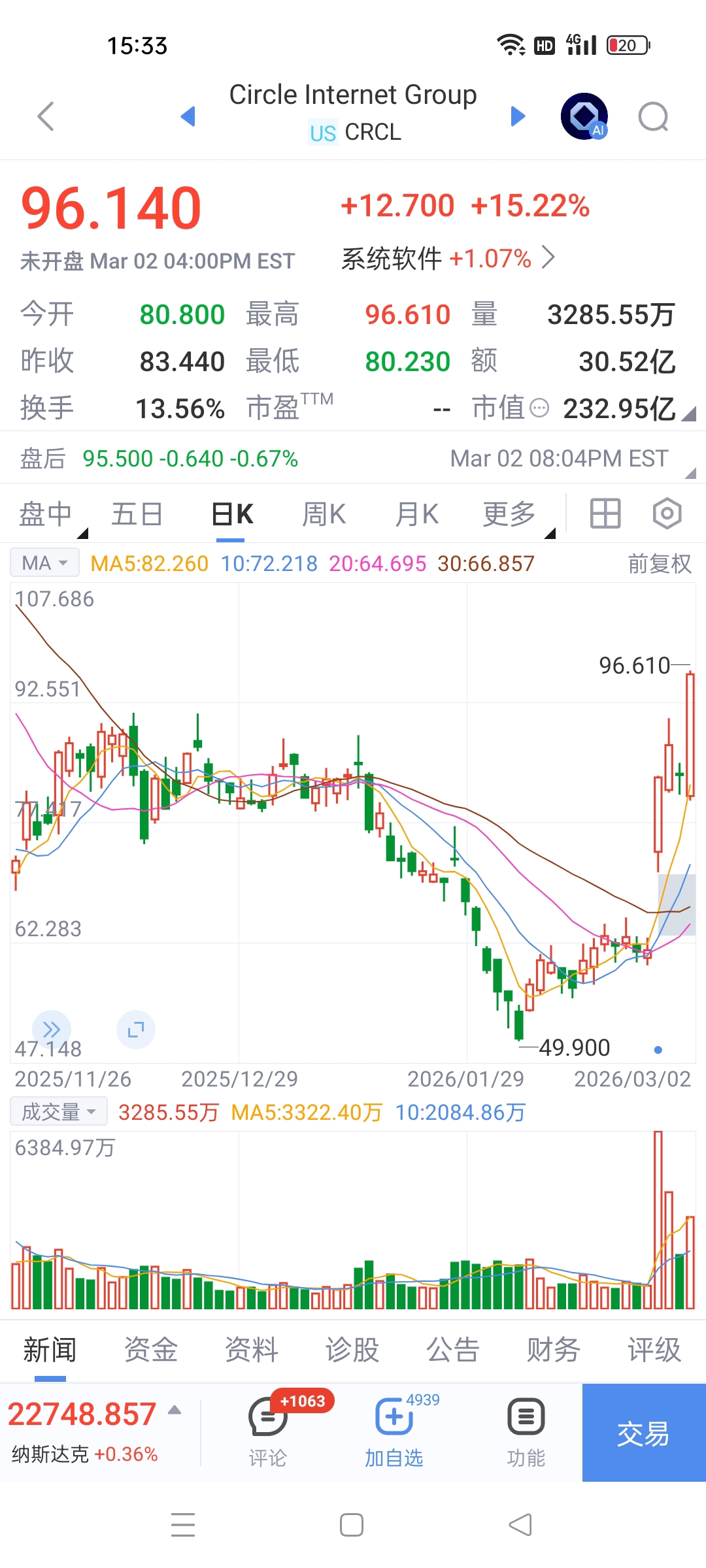Tap the 换手 13.56% turnover value
Image resolution: width=706 pixels, height=1568 pixels.
[x=180, y=409]
